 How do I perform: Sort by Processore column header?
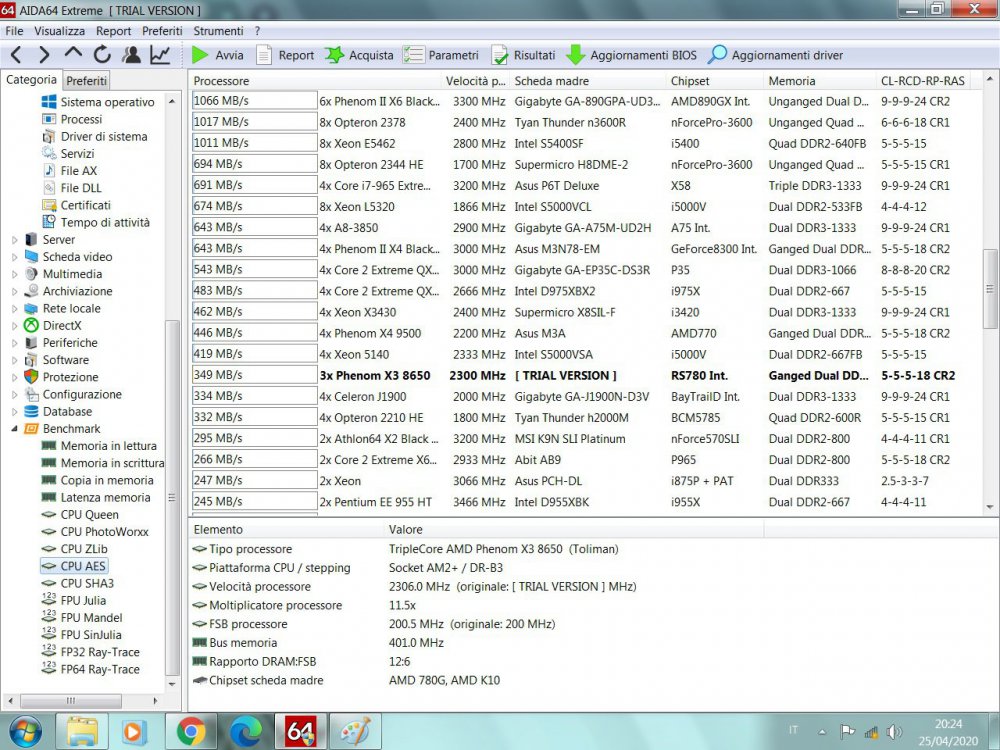[222, 81]
